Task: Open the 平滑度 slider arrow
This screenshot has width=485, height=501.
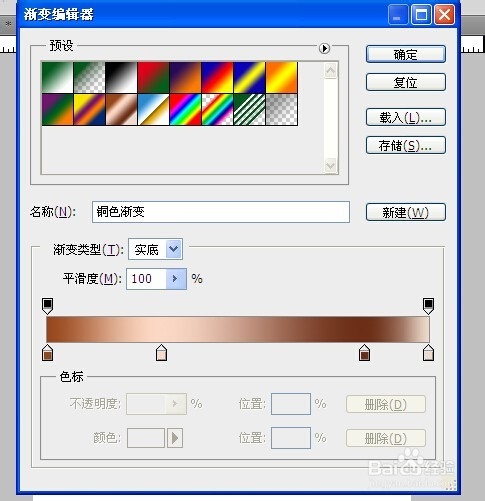Action: (x=176, y=279)
